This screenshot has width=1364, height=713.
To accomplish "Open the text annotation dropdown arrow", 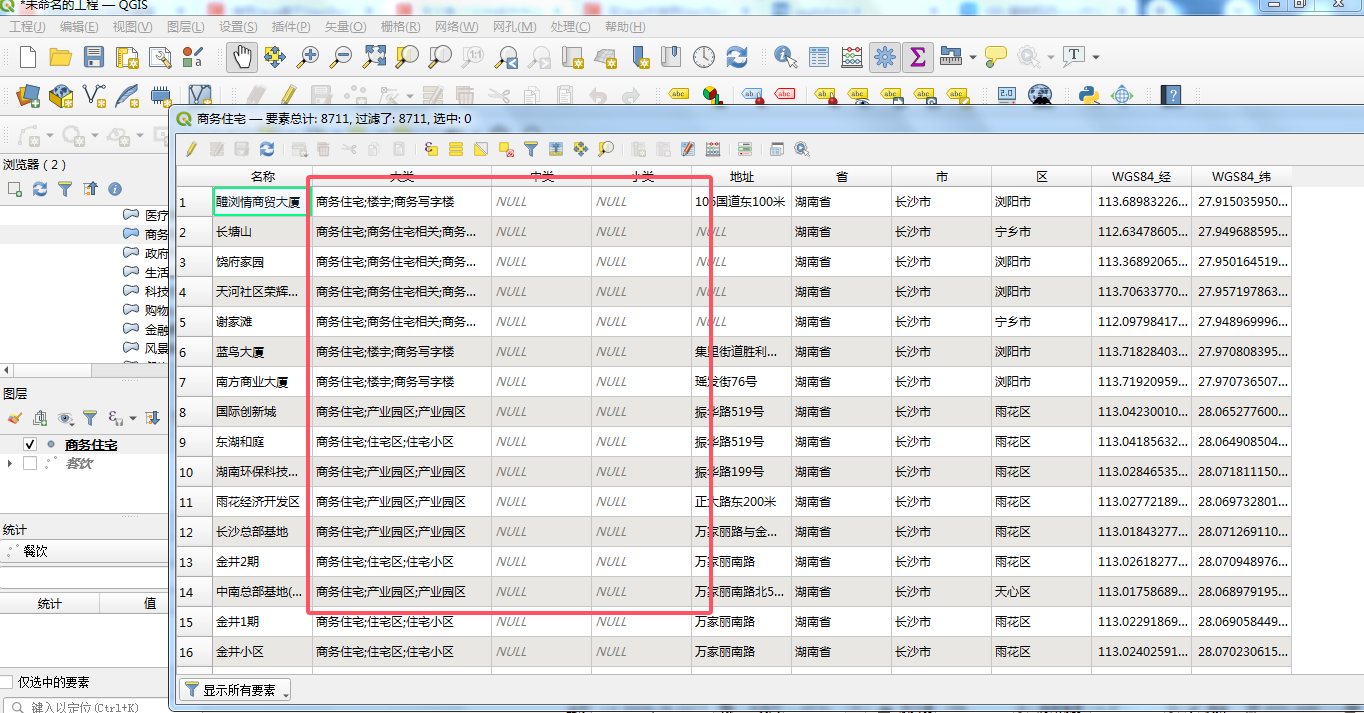I will [x=1096, y=57].
